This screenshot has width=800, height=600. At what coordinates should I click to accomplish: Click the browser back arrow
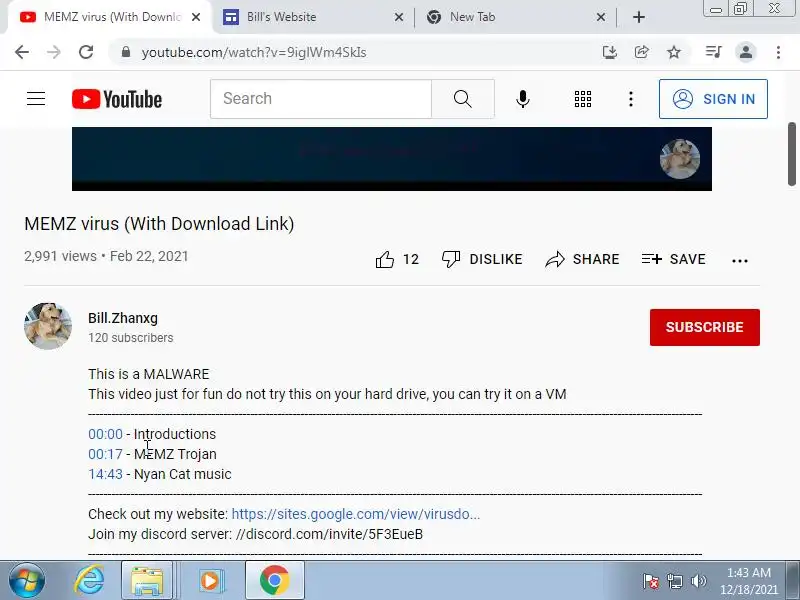[x=22, y=52]
